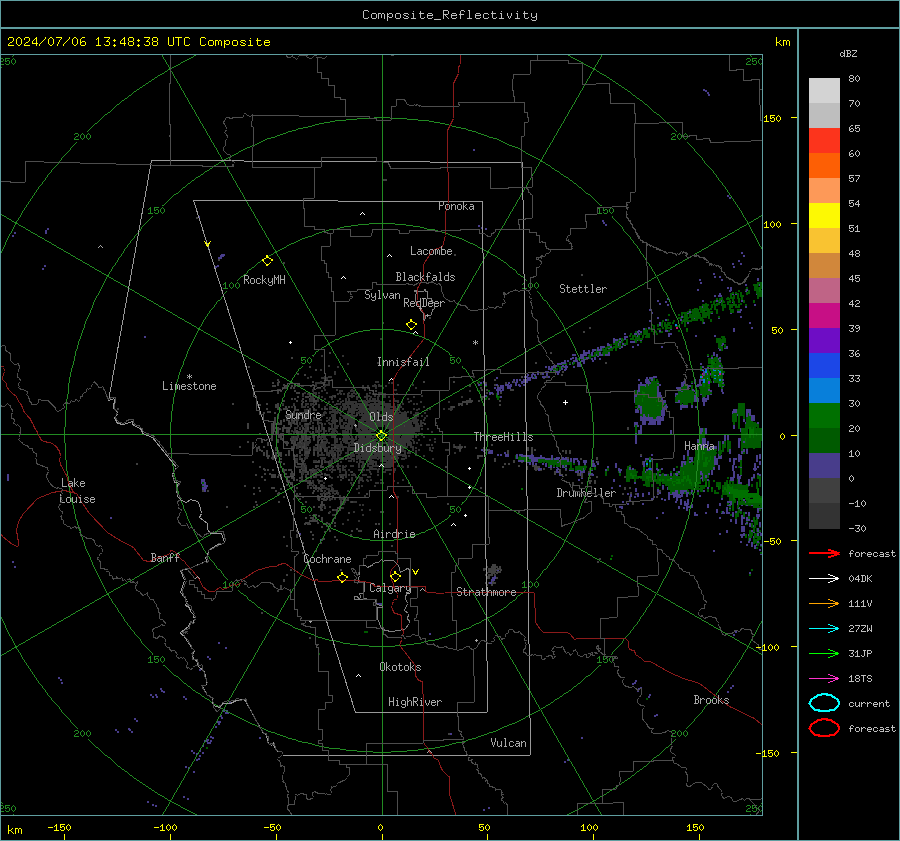Click the Strathmore city label

point(486,592)
